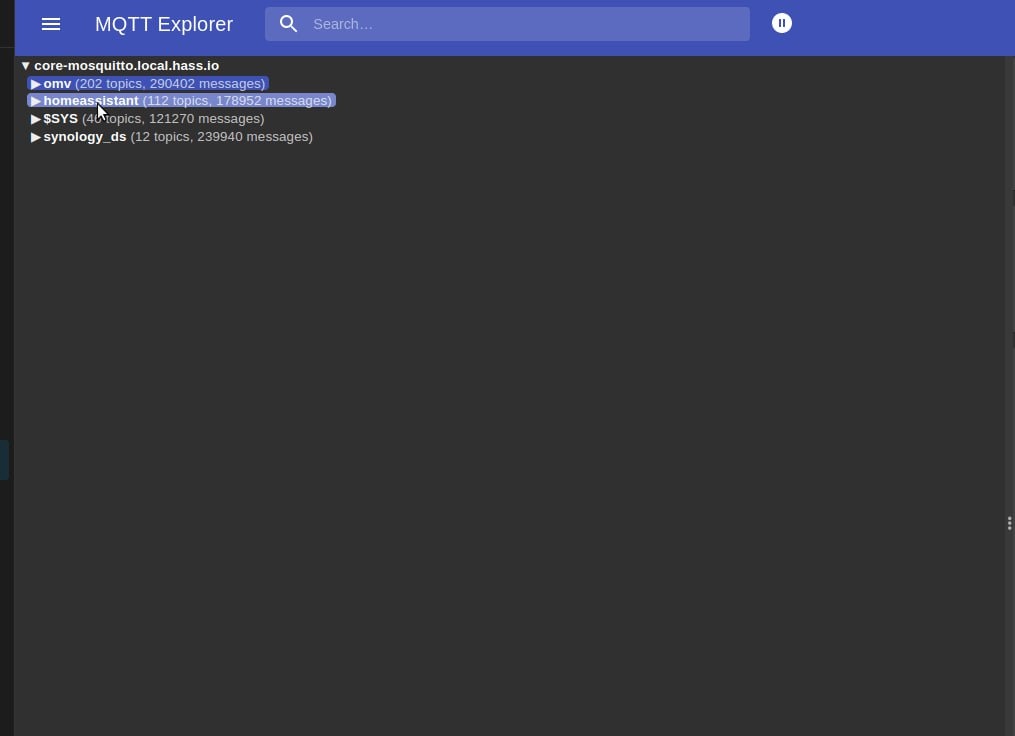The width and height of the screenshot is (1015, 736).
Task: Pause topic updates with the pause button
Action: coord(781,23)
